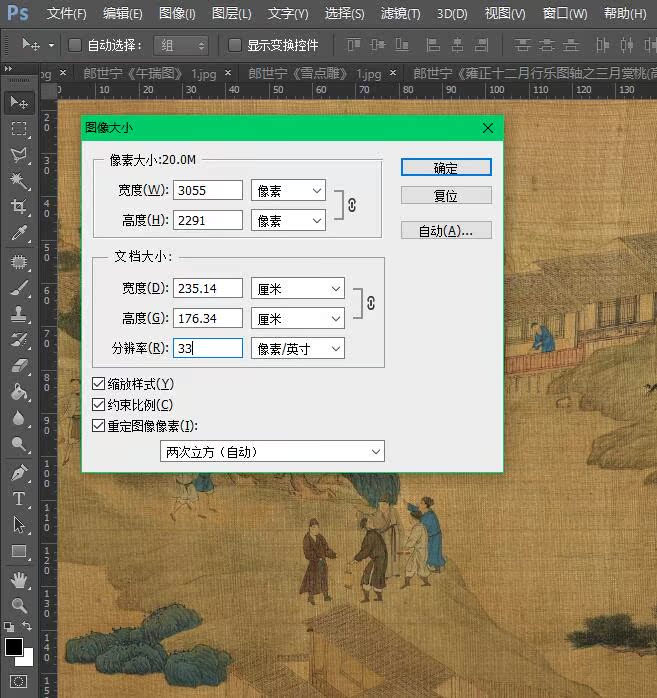Open the 视图(V) menu
This screenshot has height=698, width=657.
505,14
